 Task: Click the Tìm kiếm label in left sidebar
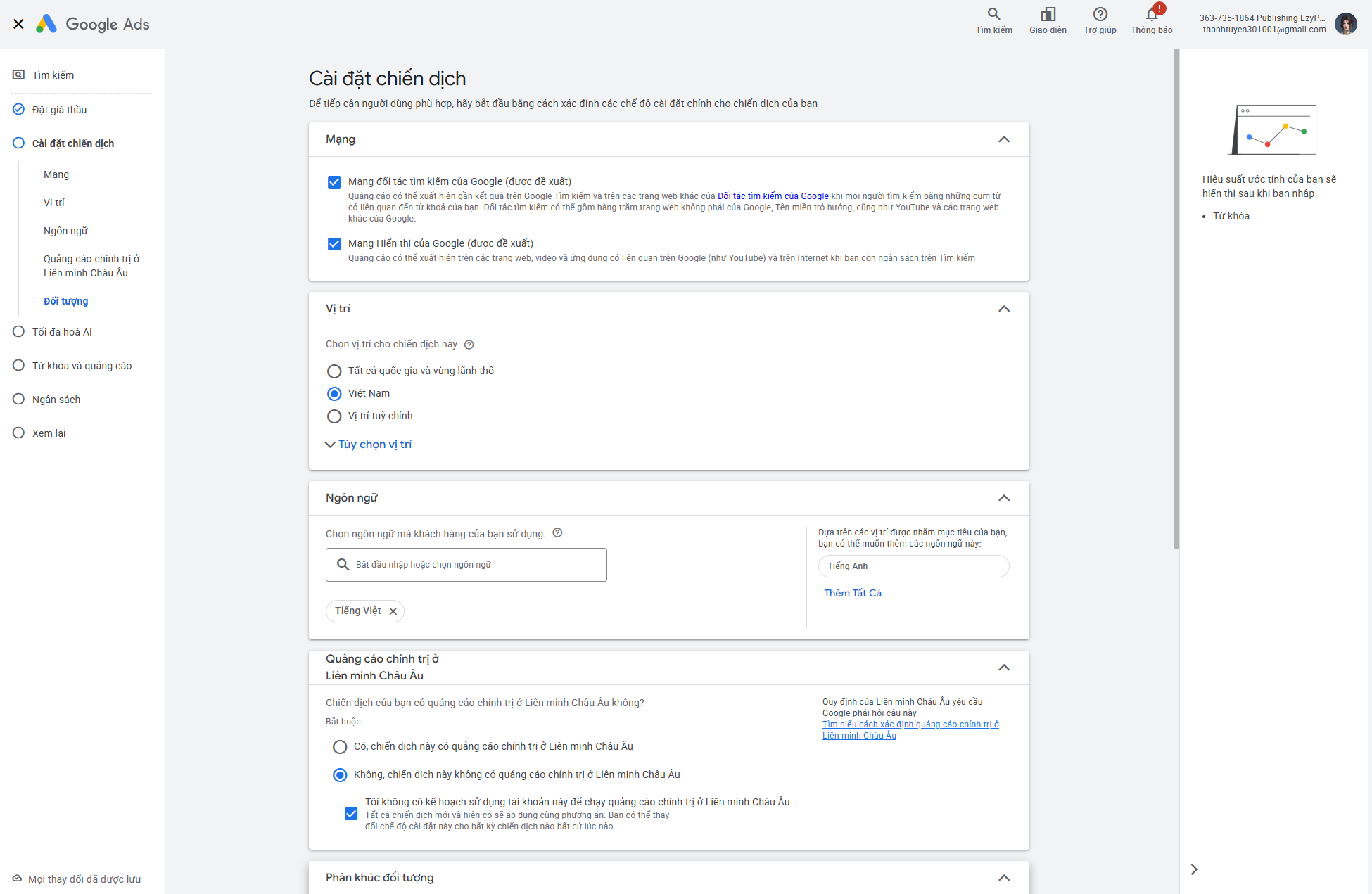53,75
